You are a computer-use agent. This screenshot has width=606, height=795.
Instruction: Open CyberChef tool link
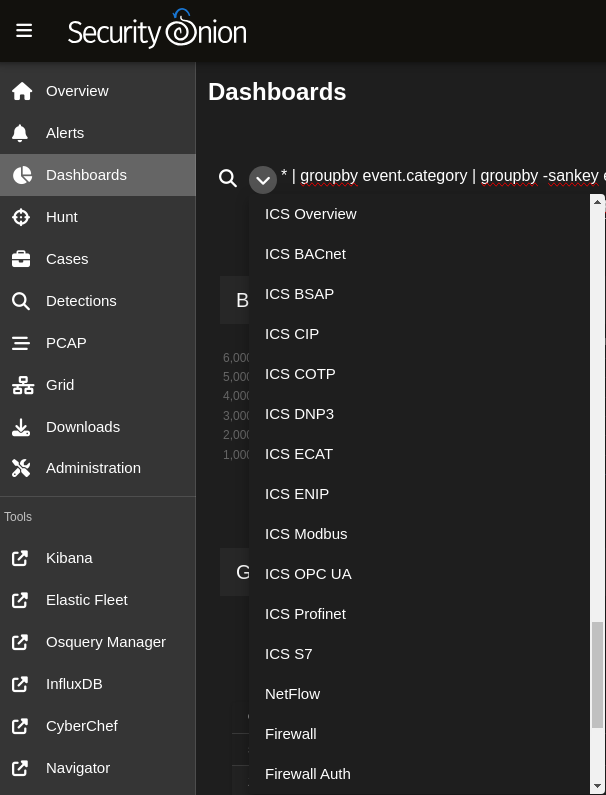[98, 726]
